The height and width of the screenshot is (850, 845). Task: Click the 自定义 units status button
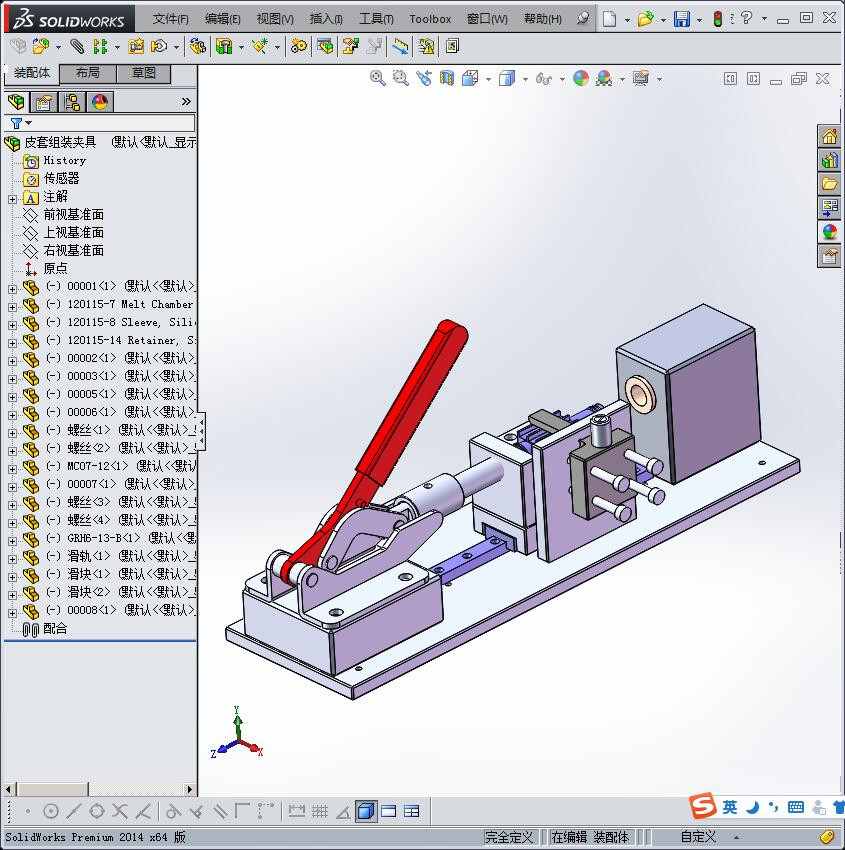click(x=698, y=837)
